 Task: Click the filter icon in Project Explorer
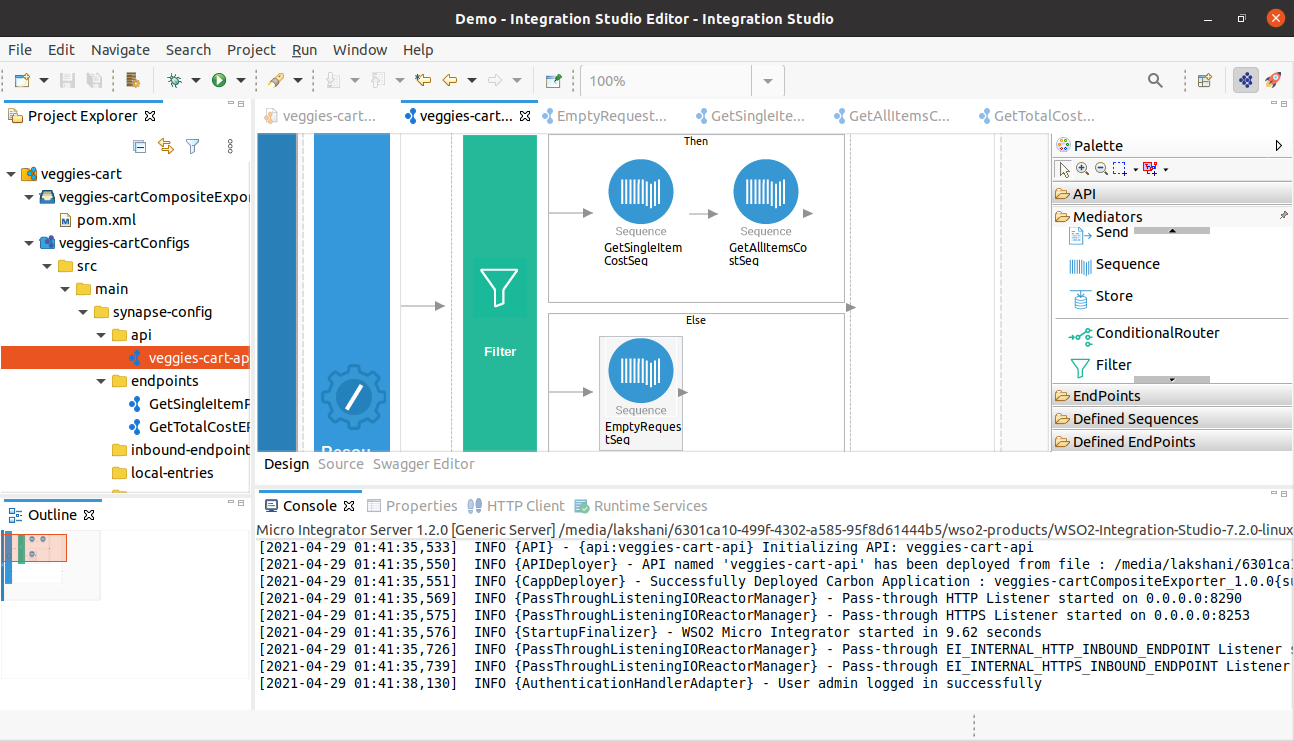tap(193, 146)
